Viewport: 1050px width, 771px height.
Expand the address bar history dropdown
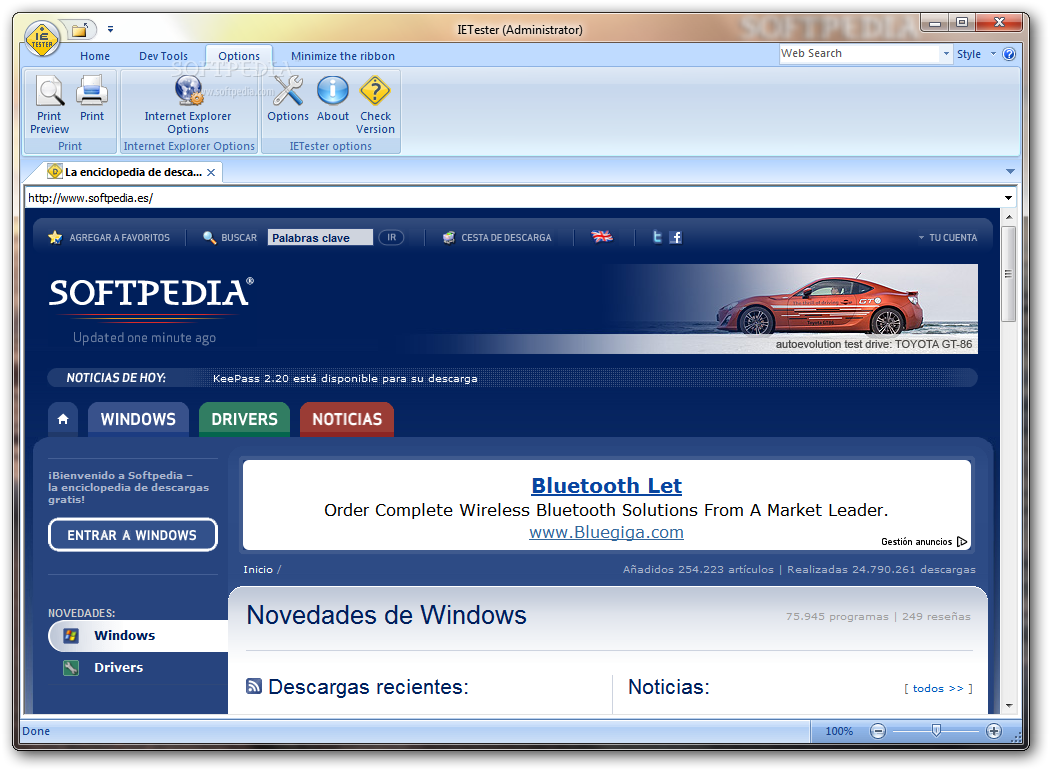click(x=1008, y=198)
